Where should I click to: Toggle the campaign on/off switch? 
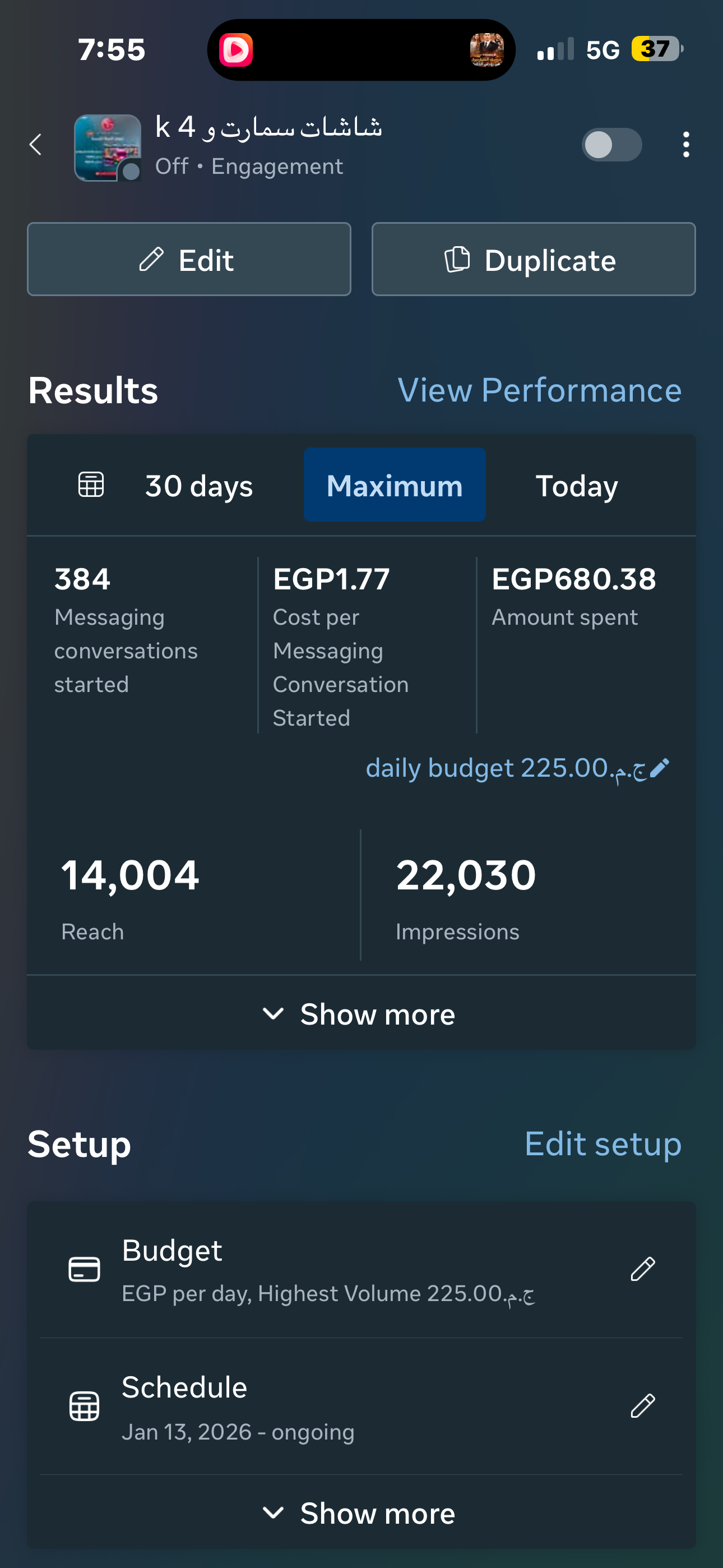[611, 145]
